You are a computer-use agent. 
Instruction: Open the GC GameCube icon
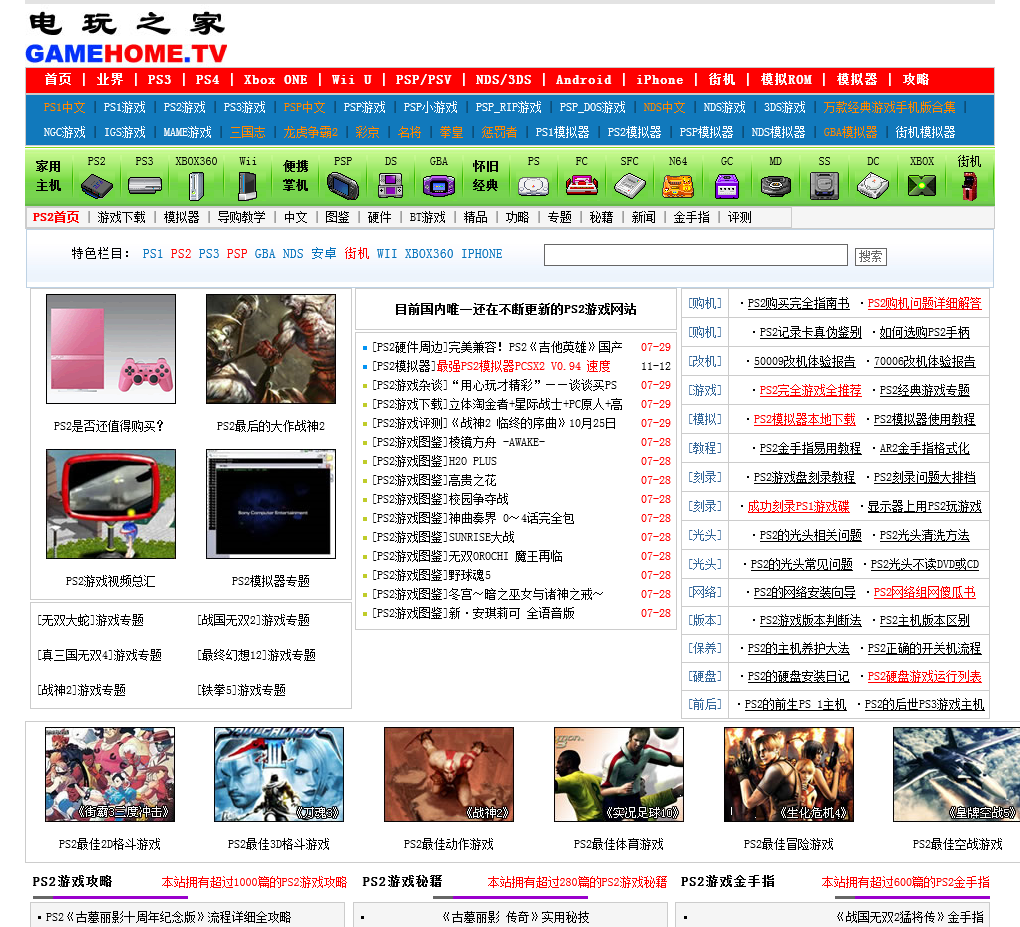click(x=727, y=186)
